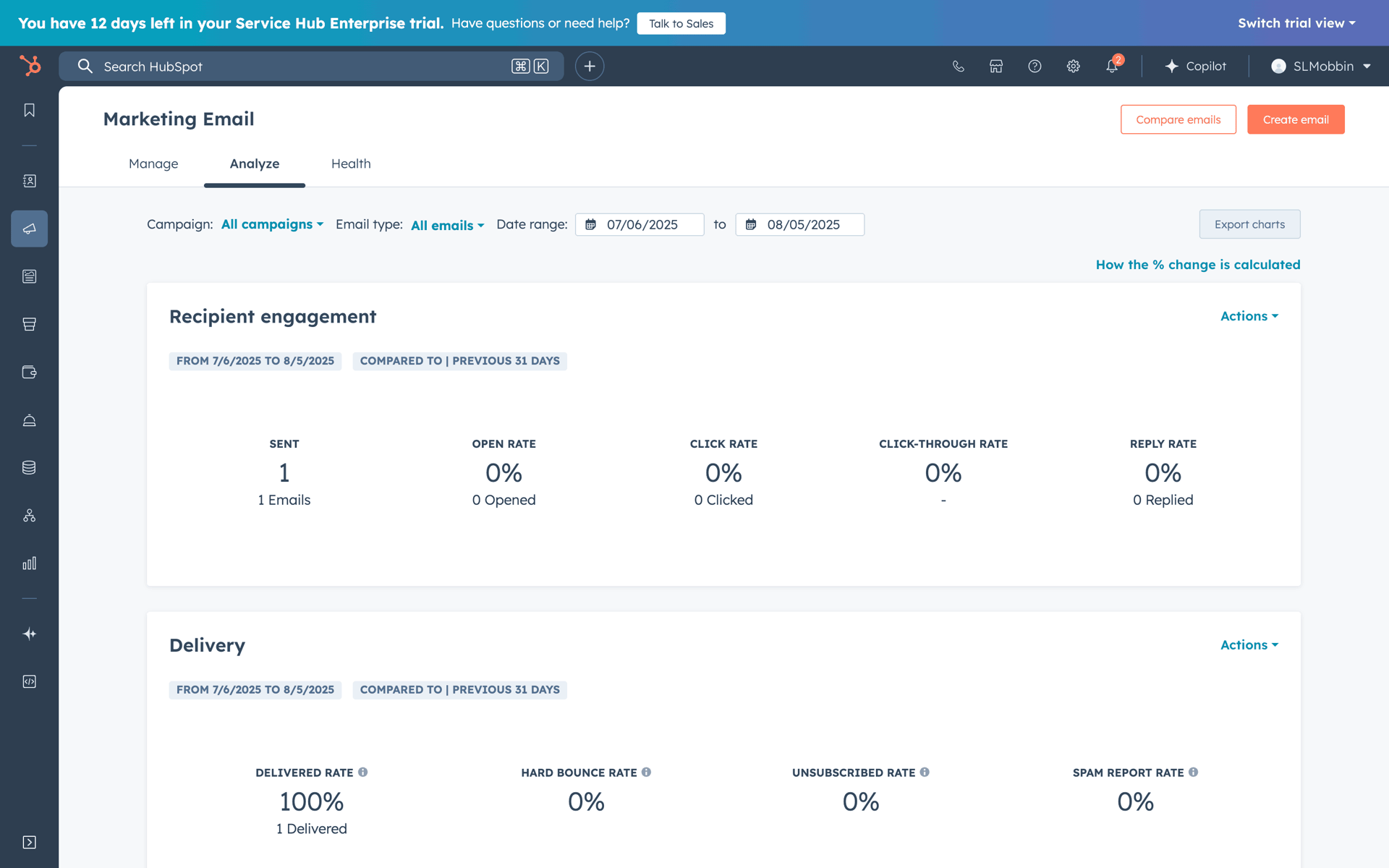The image size is (1389, 868).
Task: Open the Service bell sidebar icon
Action: click(29, 420)
